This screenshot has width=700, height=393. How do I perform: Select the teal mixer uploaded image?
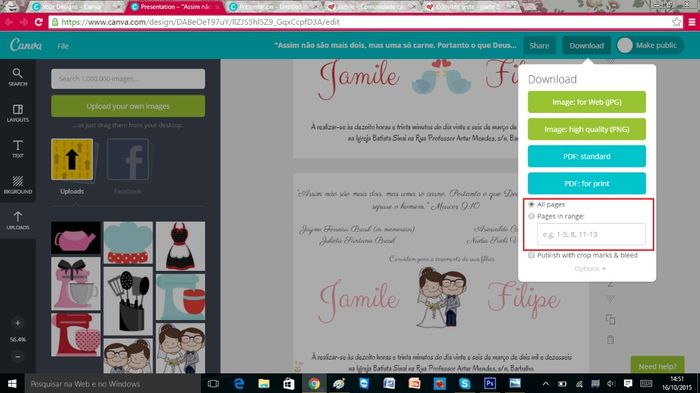coord(180,297)
